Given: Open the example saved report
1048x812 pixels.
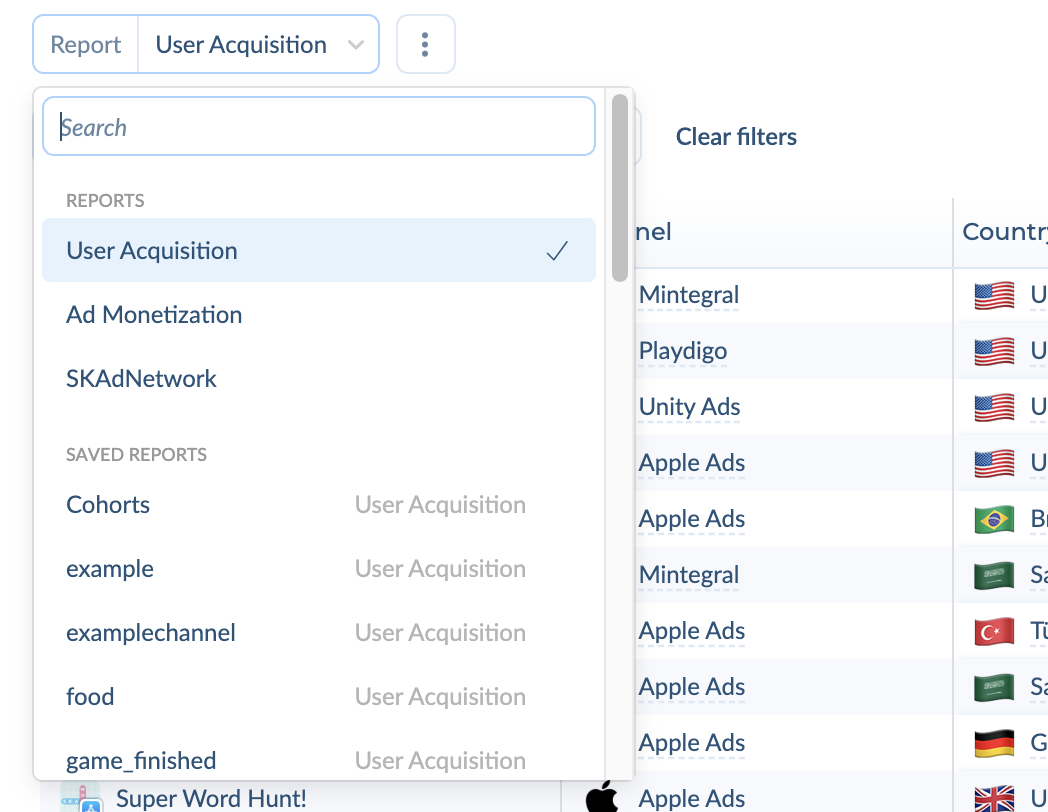Looking at the screenshot, I should (x=319, y=569).
